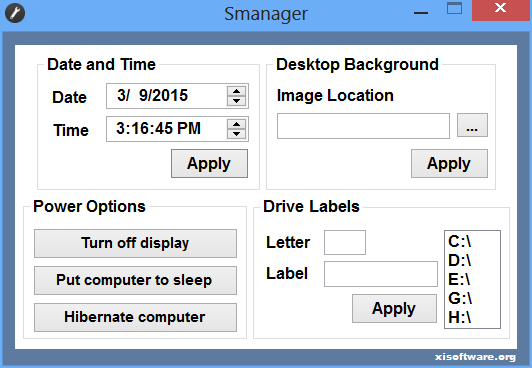Click the Smanager wrench icon in title bar
This screenshot has height=368, width=532.
pyautogui.click(x=15, y=13)
